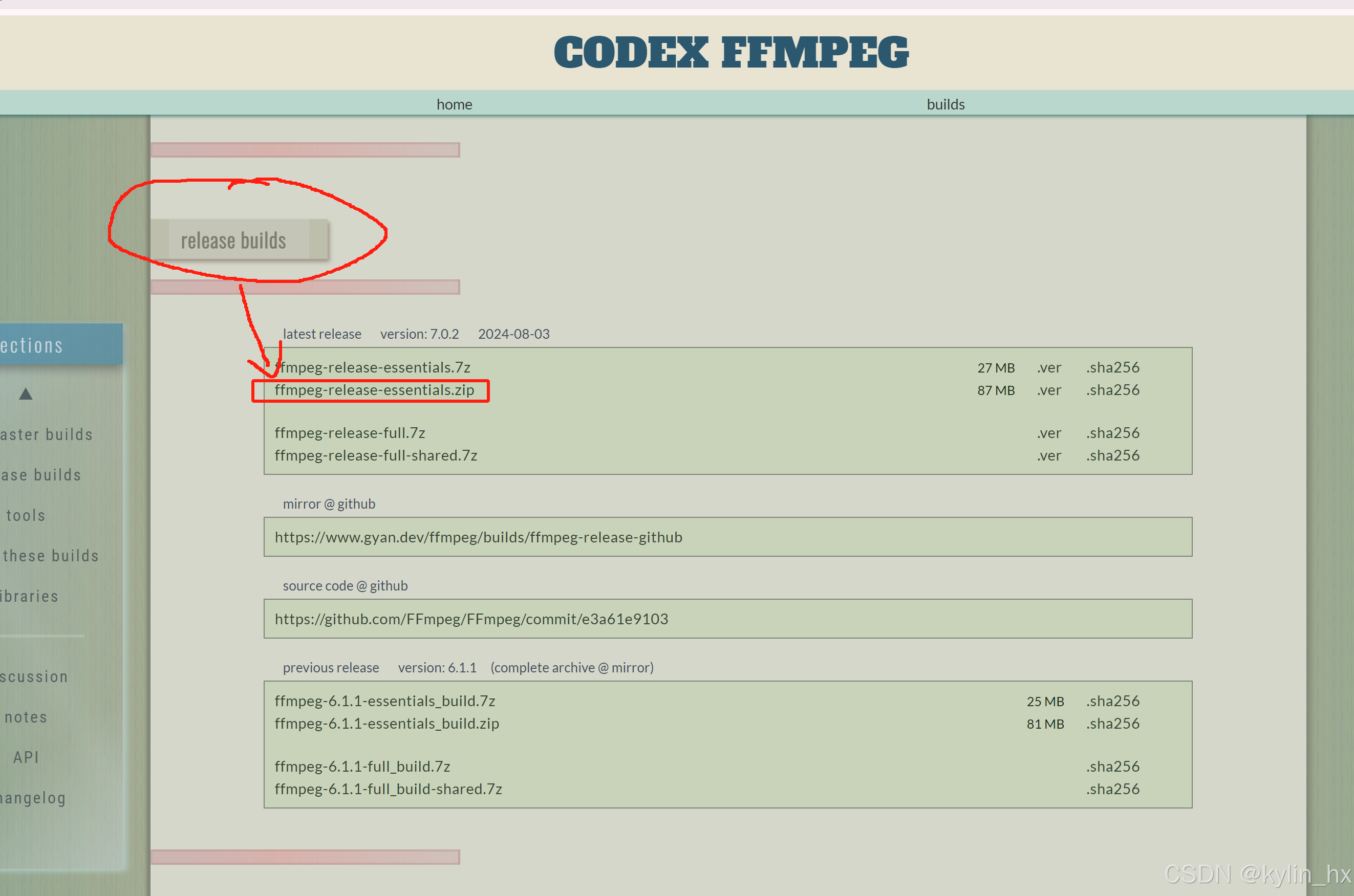Download ffmpeg-6.1.1-full_build.7z

point(362,767)
